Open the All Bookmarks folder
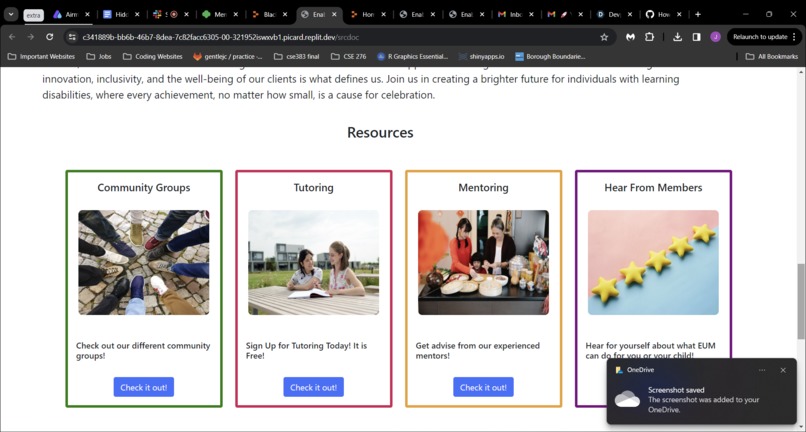This screenshot has height=432, width=806. click(x=772, y=57)
